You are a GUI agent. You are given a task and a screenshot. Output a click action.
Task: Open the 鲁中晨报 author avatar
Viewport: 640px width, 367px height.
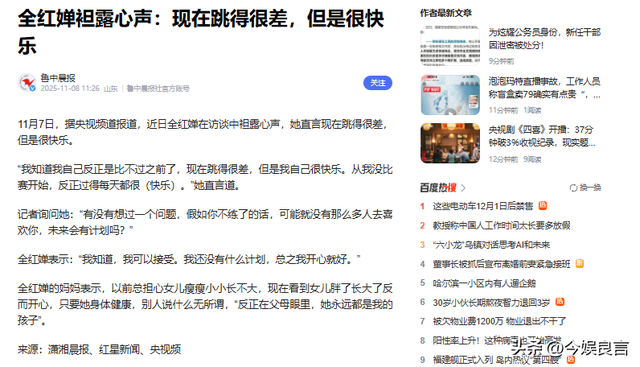point(27,83)
